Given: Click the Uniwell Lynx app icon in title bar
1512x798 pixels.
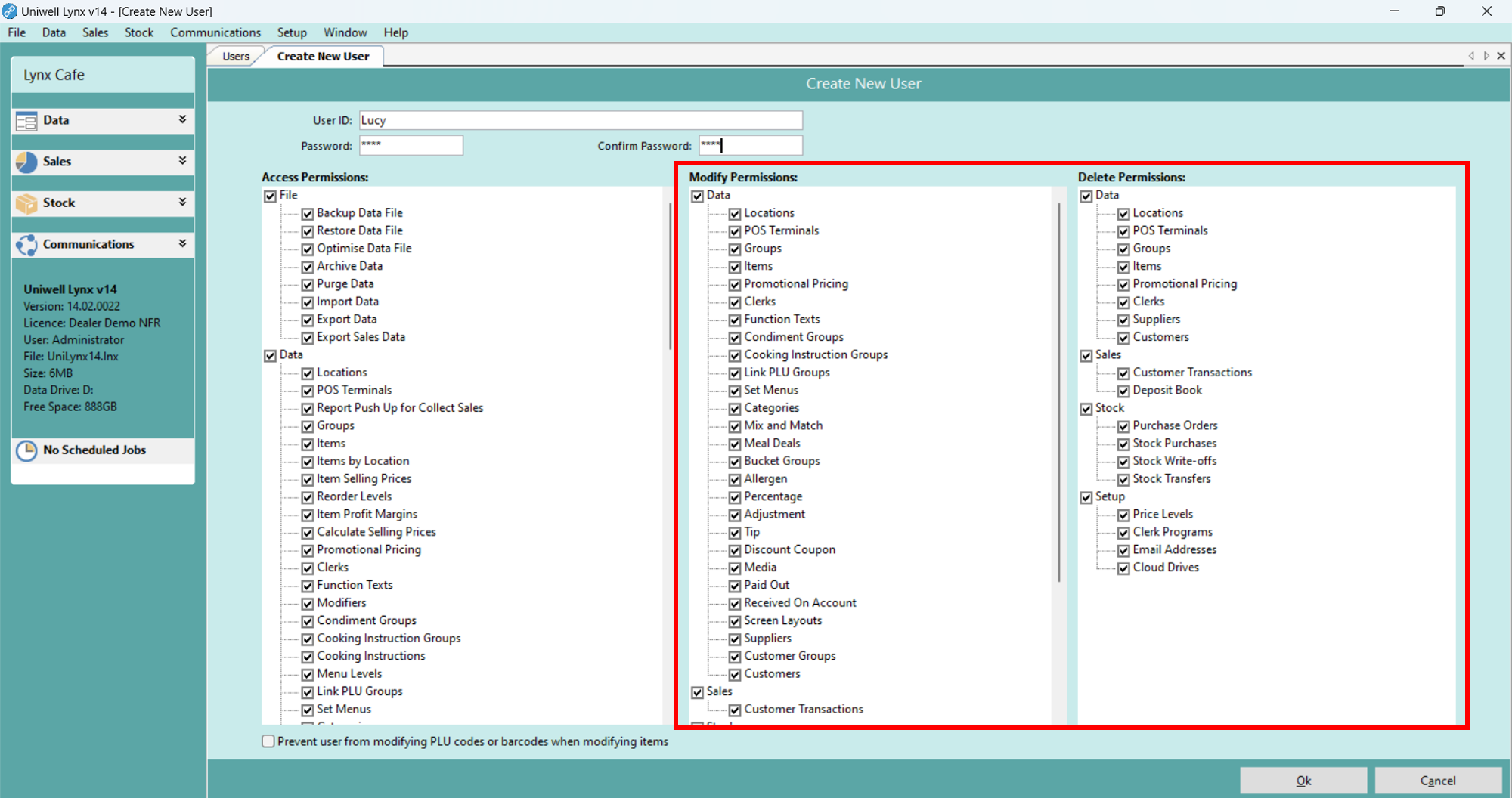Looking at the screenshot, I should tap(9, 11).
